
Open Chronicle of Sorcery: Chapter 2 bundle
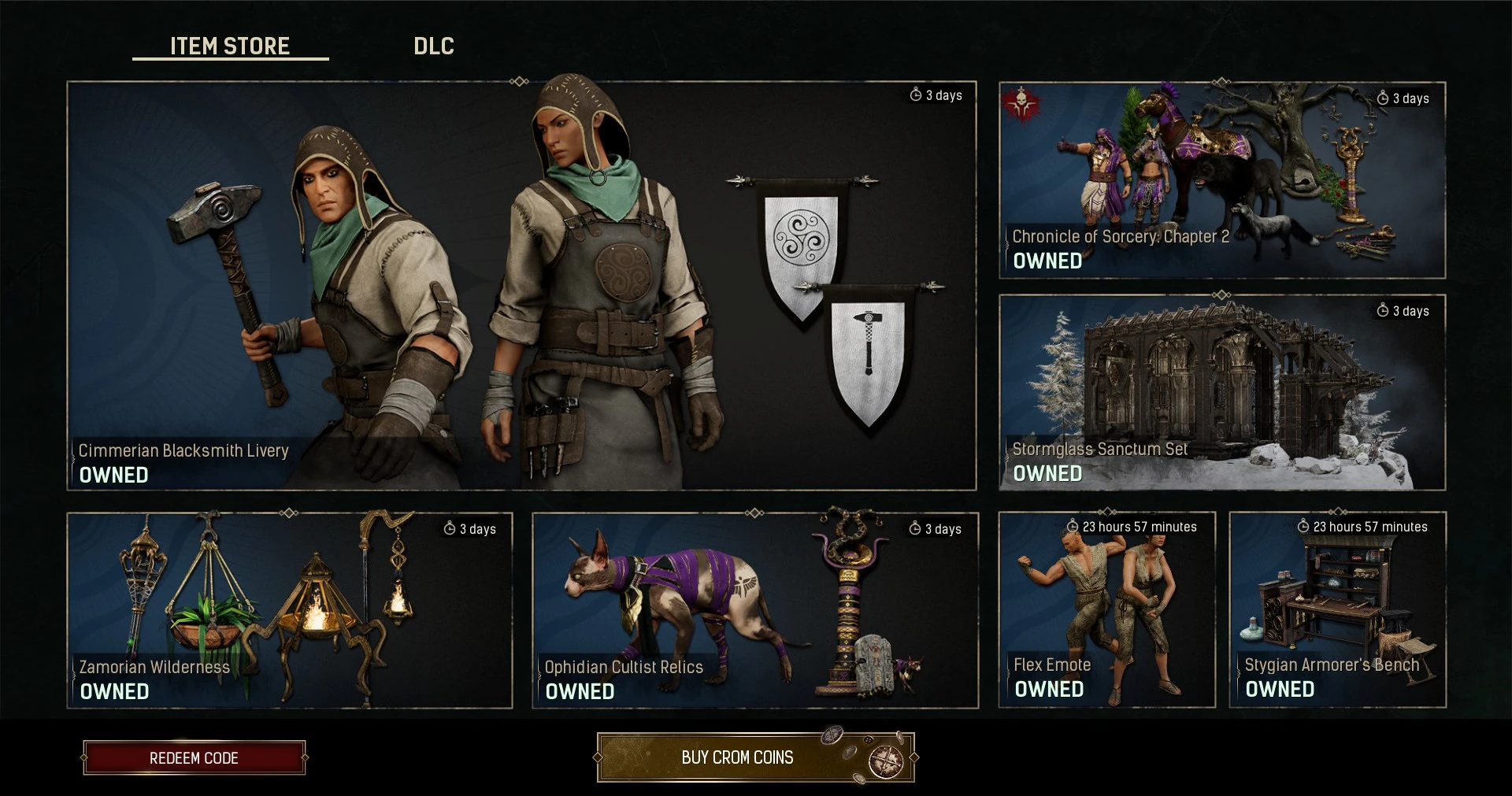click(x=1222, y=180)
